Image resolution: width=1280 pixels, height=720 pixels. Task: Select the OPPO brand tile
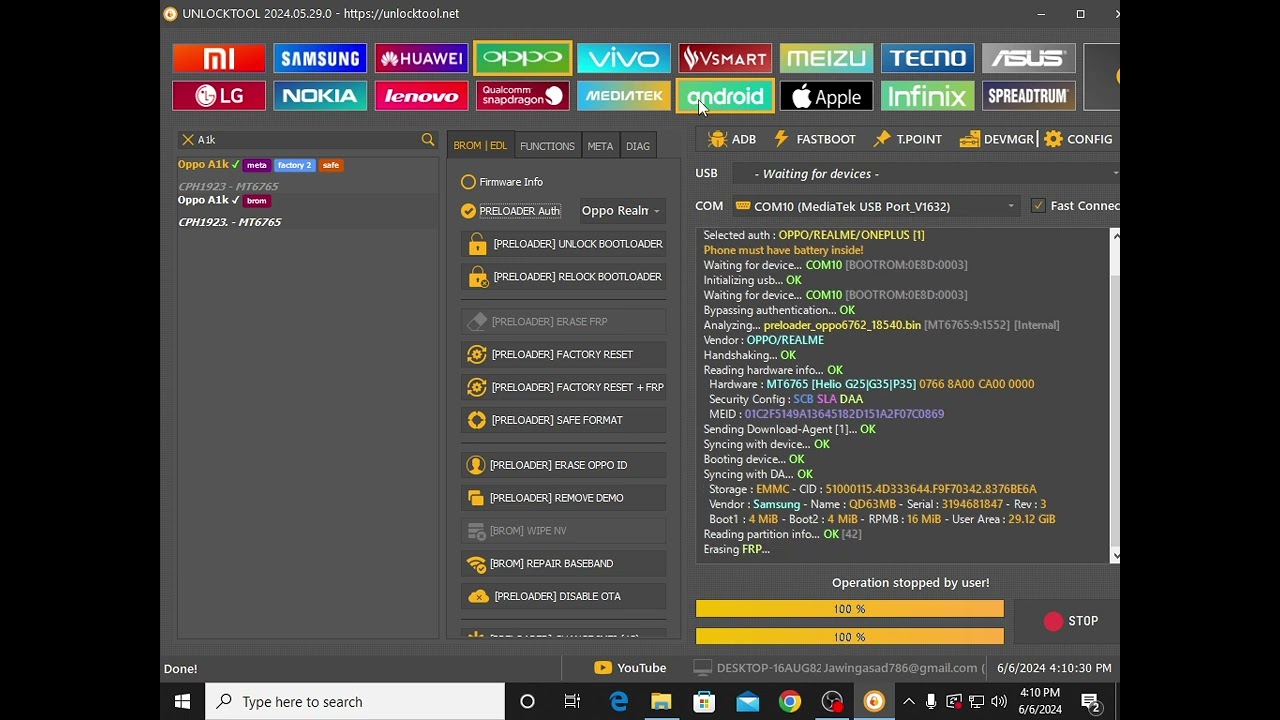523,58
